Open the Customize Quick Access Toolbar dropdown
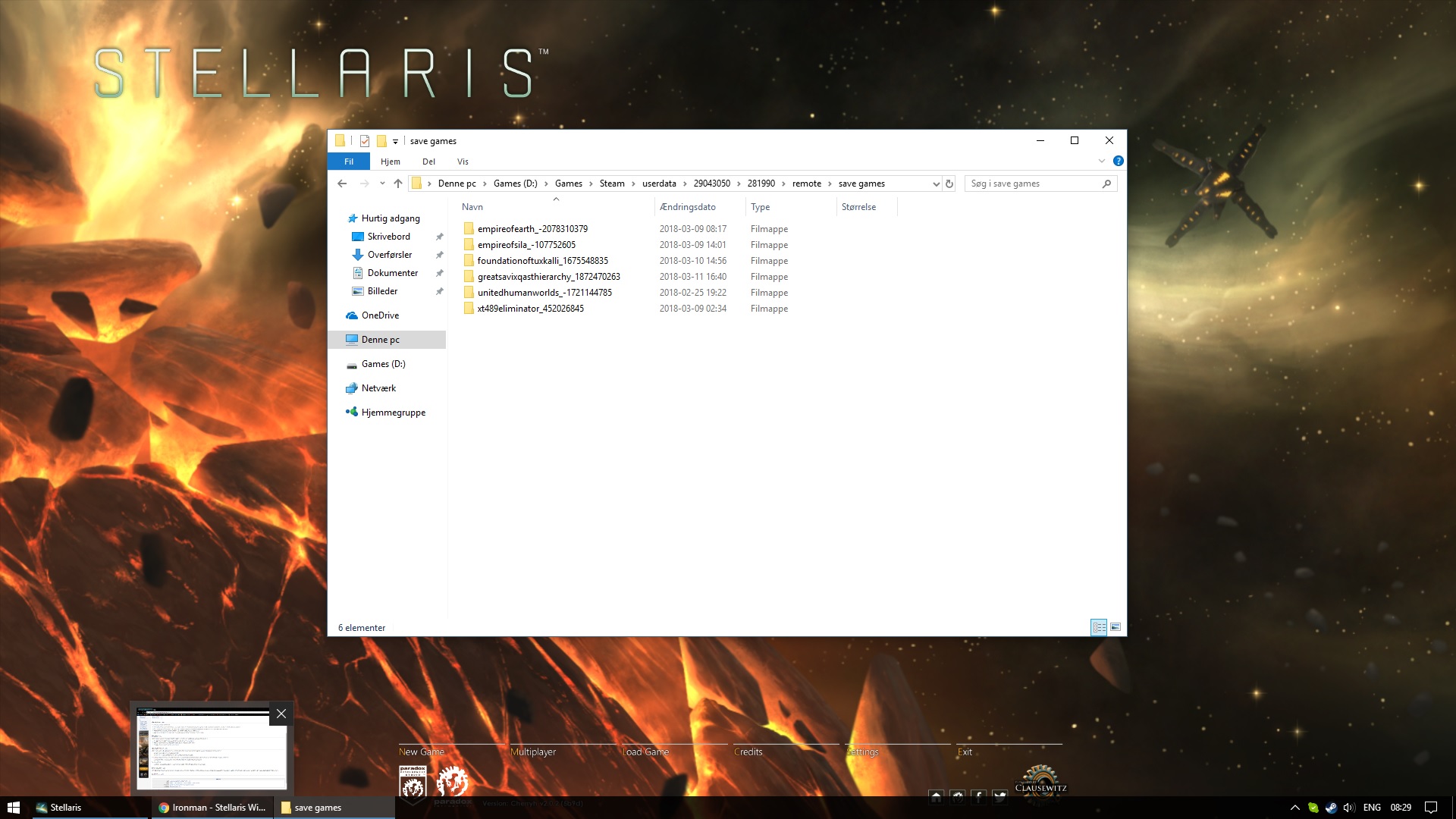Viewport: 1456px width, 819px height. pyautogui.click(x=395, y=142)
